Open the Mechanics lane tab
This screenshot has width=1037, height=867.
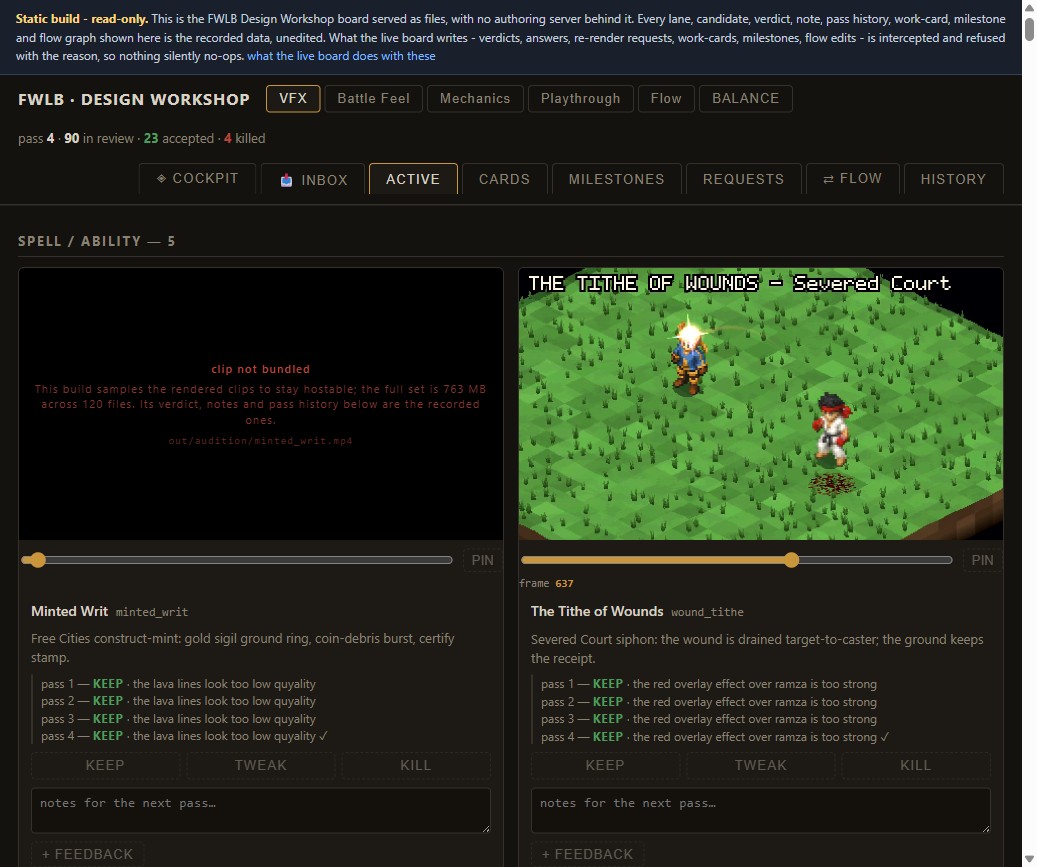(475, 99)
